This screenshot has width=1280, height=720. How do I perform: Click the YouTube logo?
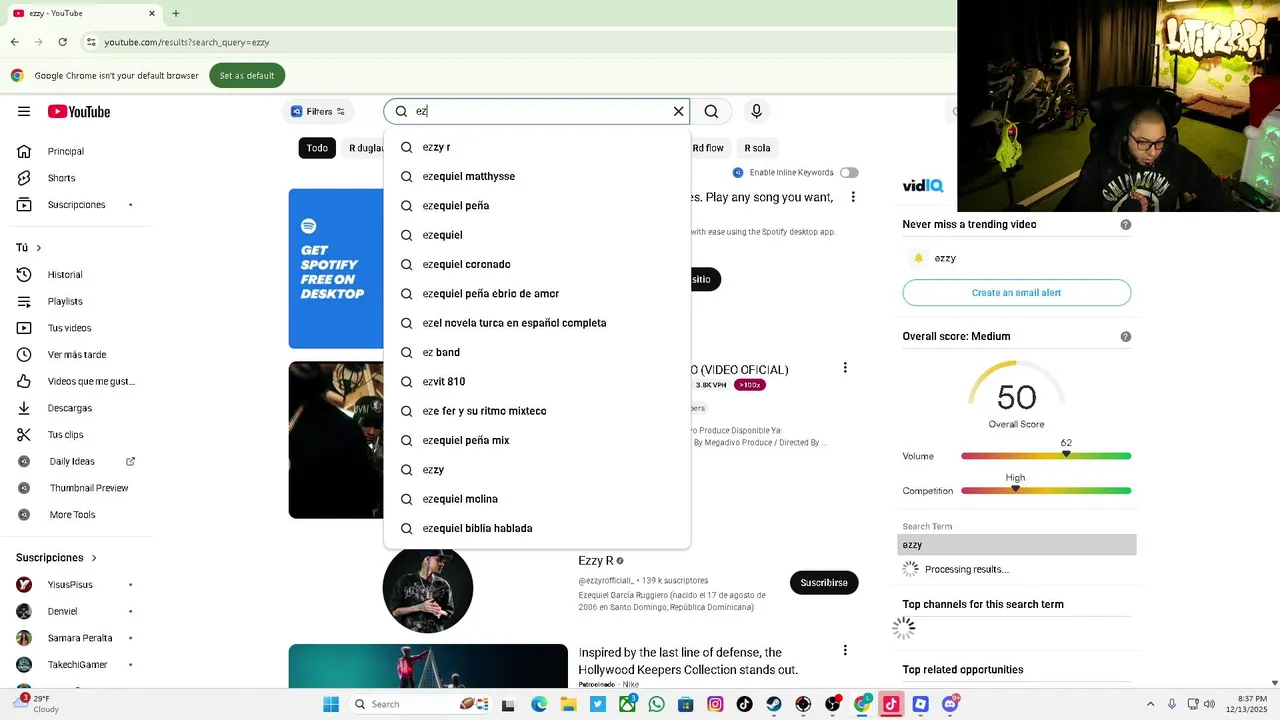click(x=79, y=111)
